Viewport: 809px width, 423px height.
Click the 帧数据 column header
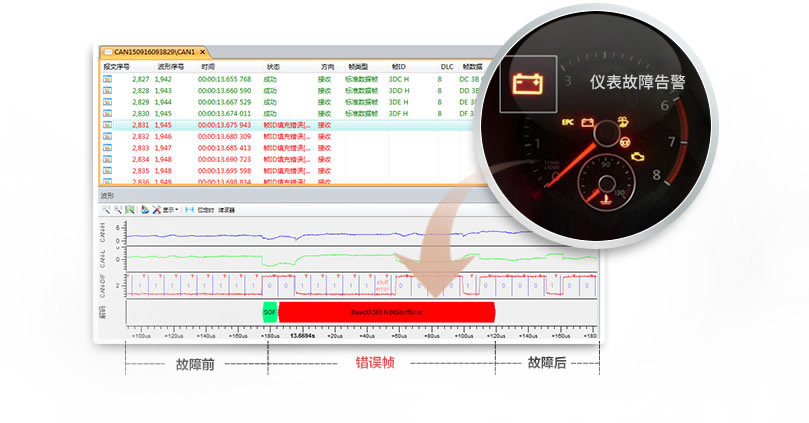(472, 67)
